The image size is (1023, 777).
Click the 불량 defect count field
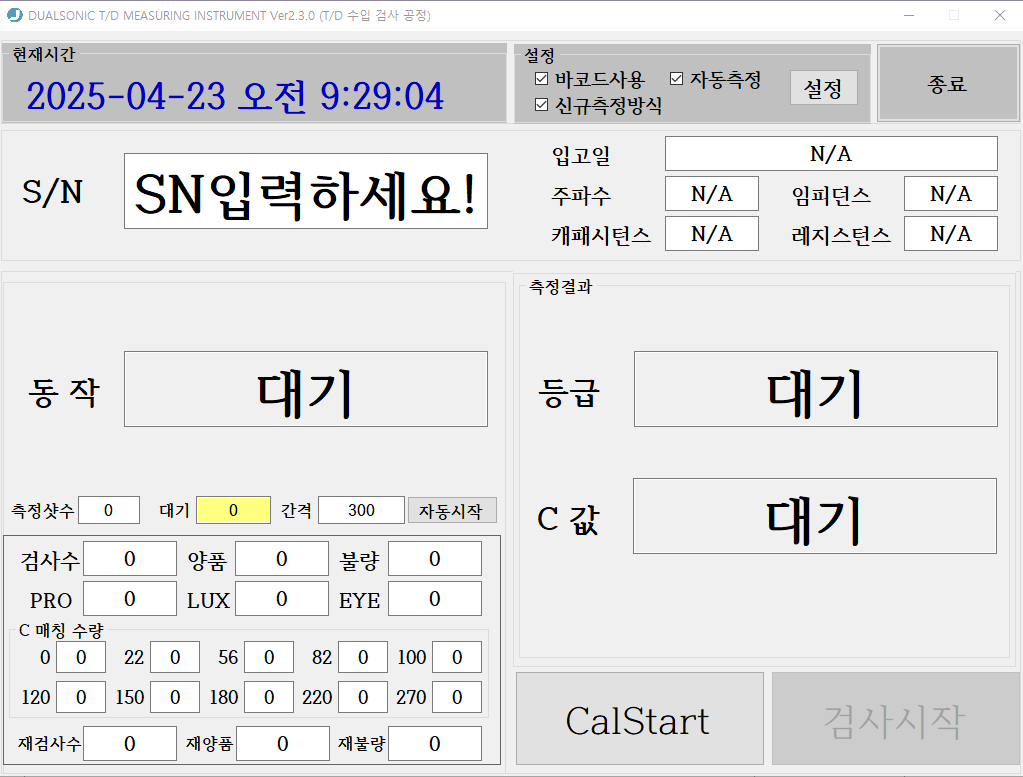coord(434,558)
